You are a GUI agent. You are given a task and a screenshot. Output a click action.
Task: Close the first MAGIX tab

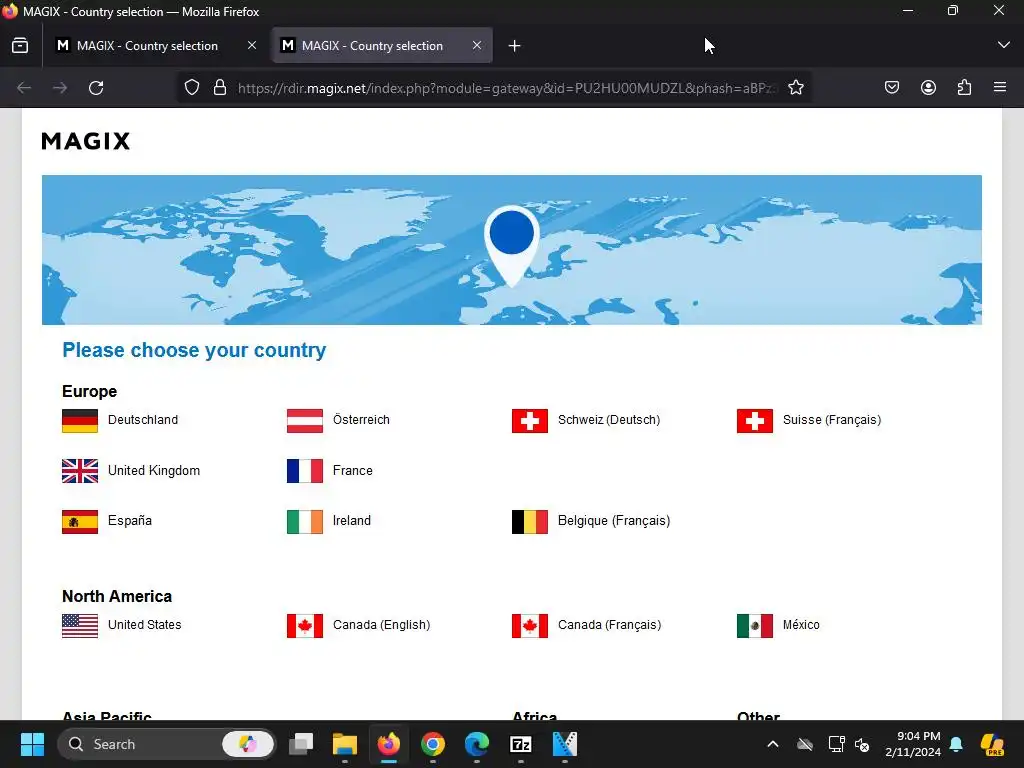(252, 46)
